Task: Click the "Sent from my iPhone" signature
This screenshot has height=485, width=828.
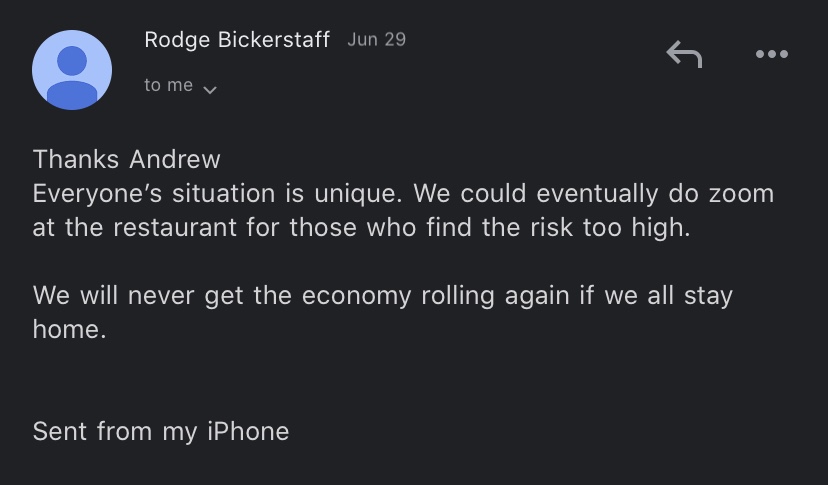Action: [161, 431]
